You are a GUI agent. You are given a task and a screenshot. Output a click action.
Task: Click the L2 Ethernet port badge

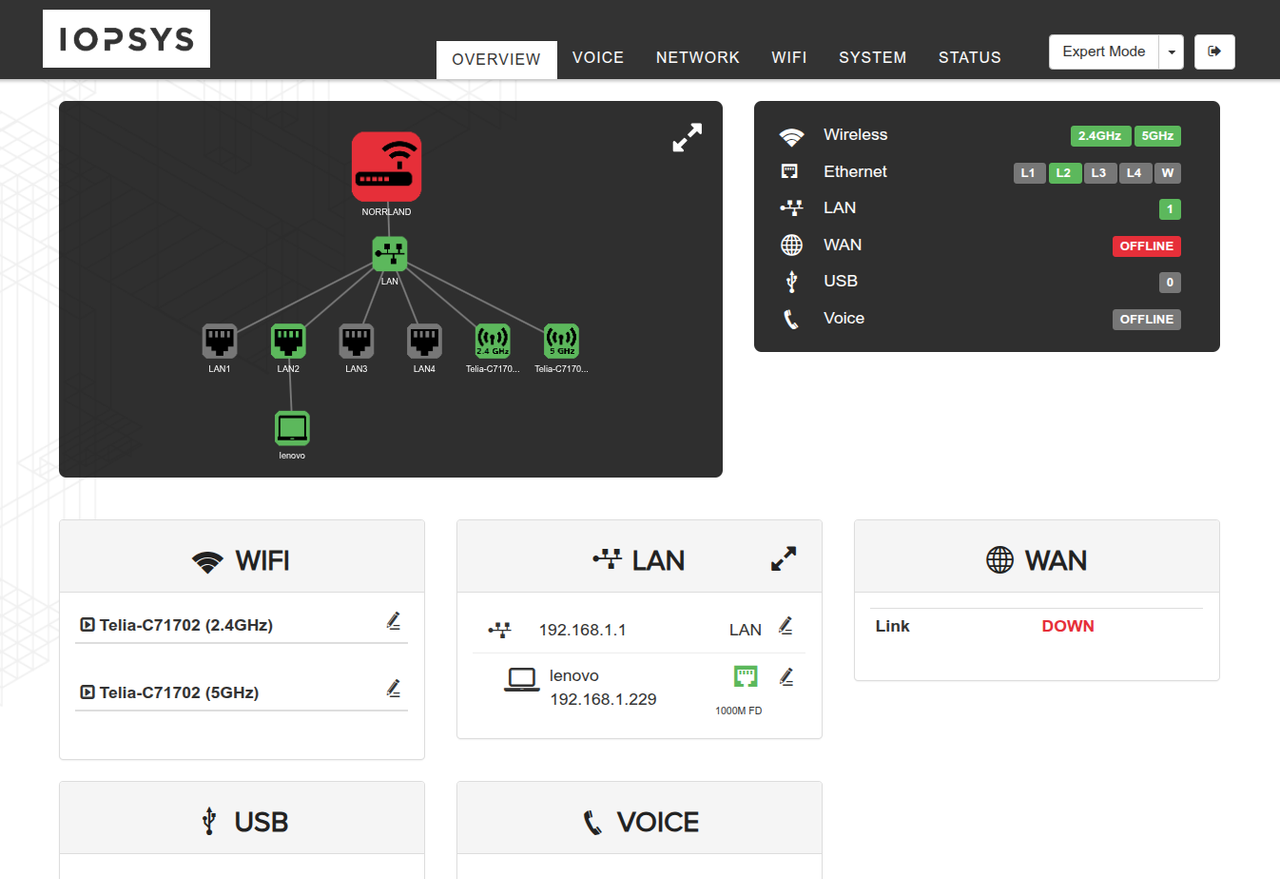click(x=1064, y=173)
